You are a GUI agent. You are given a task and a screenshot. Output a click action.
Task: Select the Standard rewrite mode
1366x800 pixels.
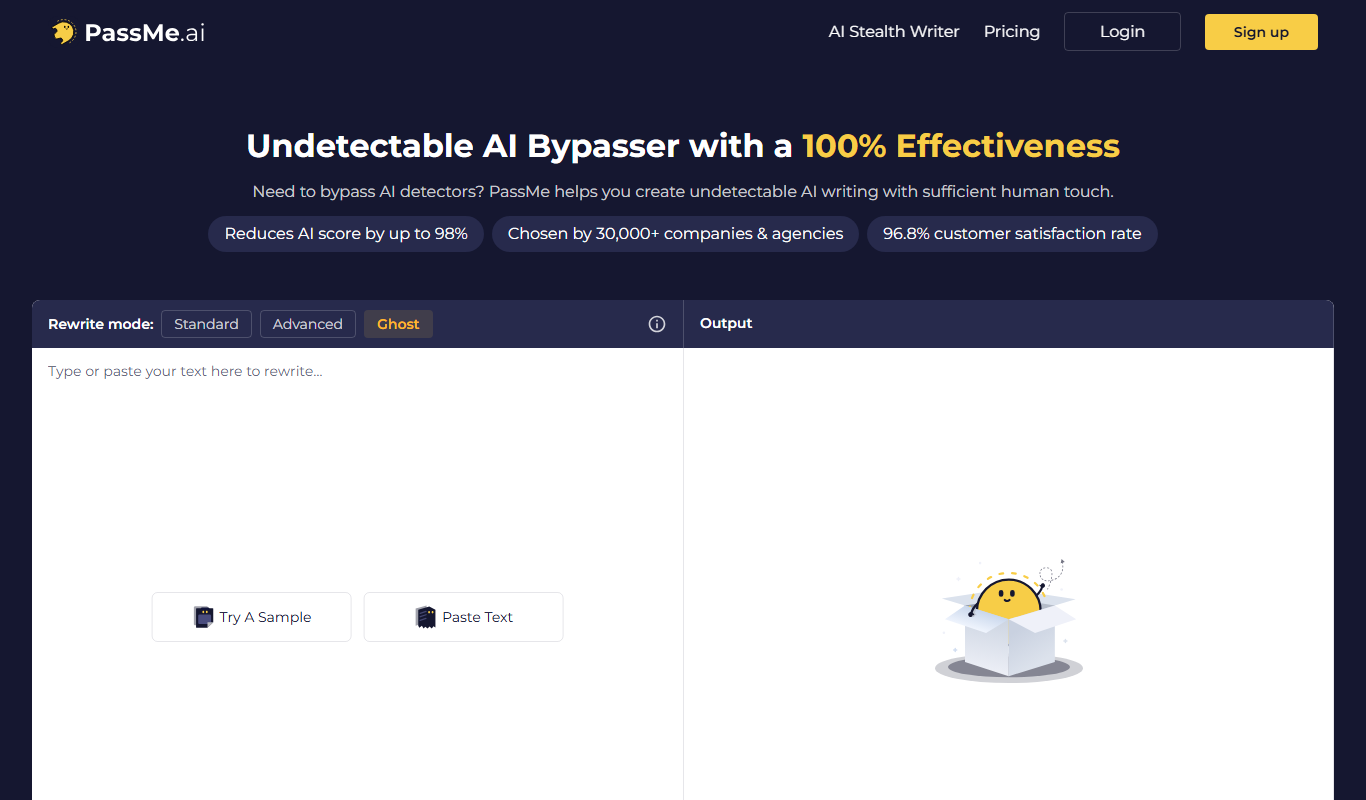click(206, 324)
